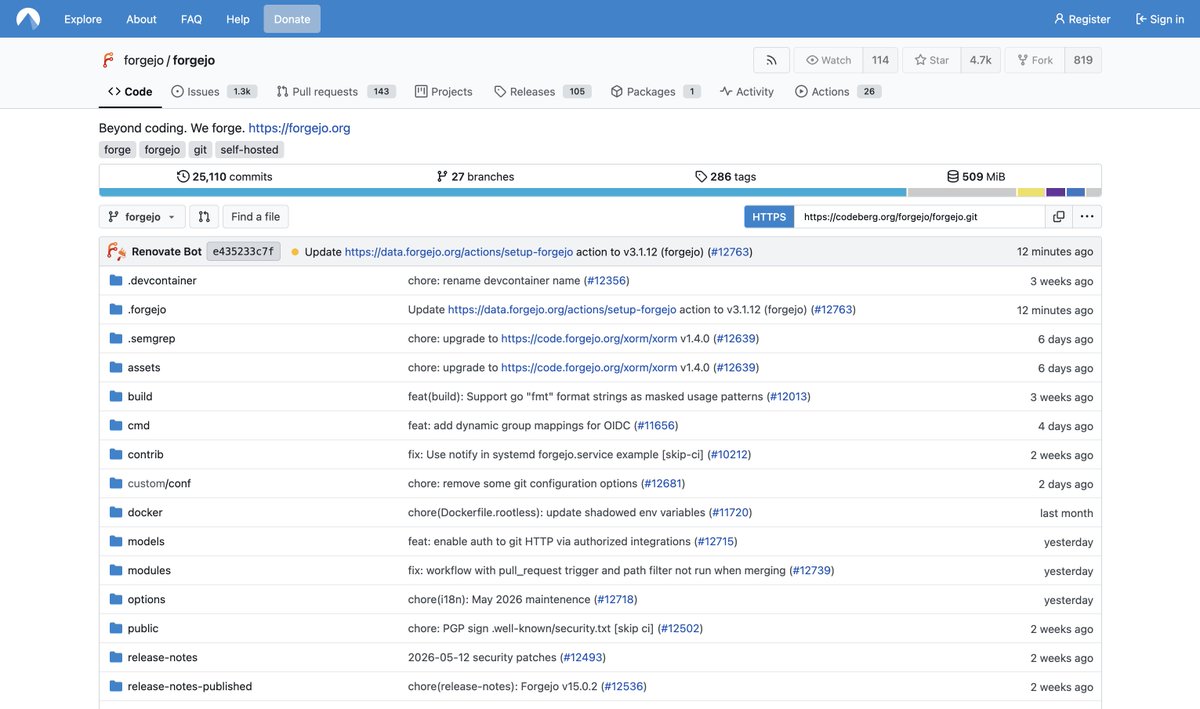Open the https://forgejo.org description link

[x=299, y=128]
